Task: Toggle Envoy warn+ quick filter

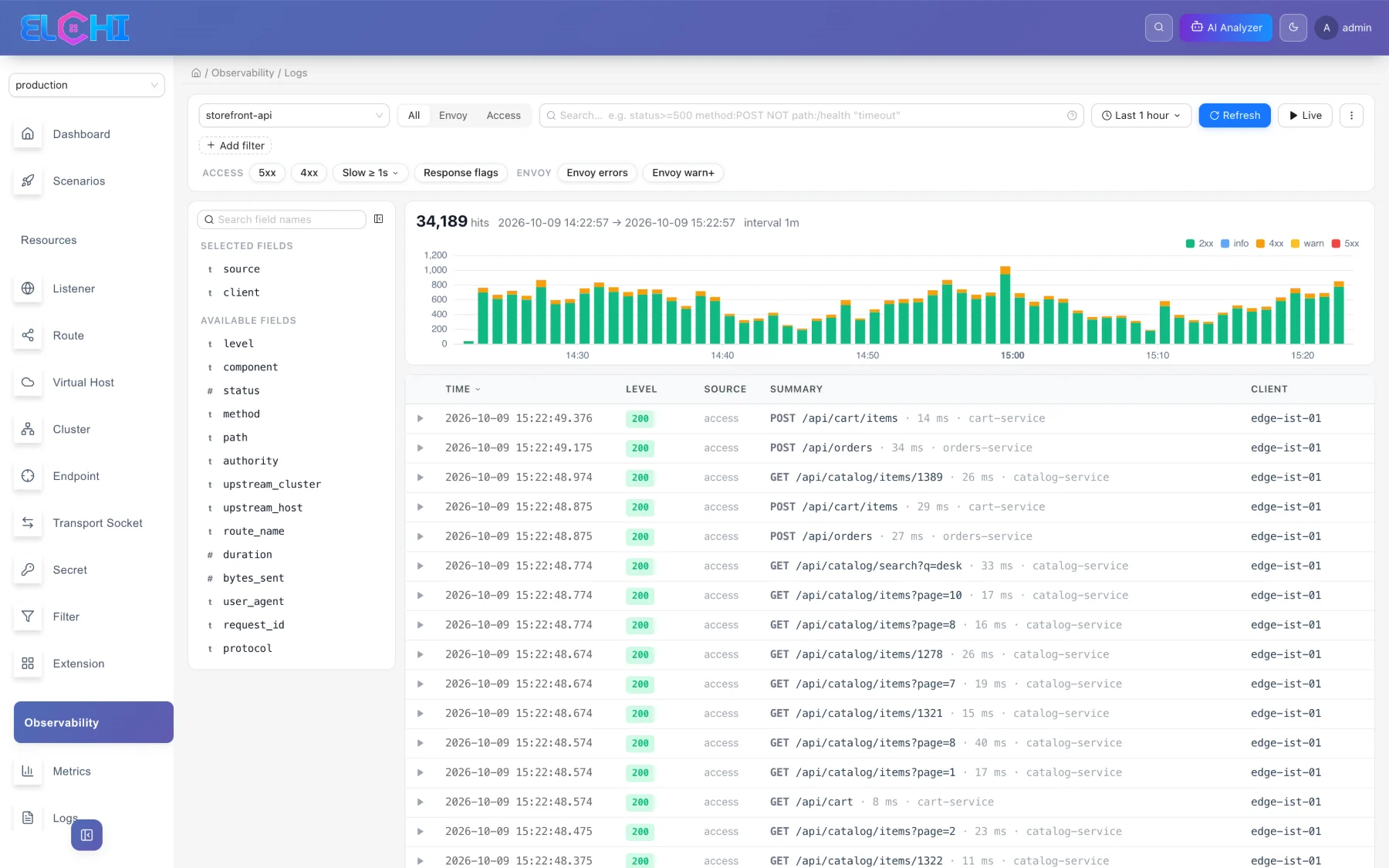Action: pyautogui.click(x=683, y=173)
